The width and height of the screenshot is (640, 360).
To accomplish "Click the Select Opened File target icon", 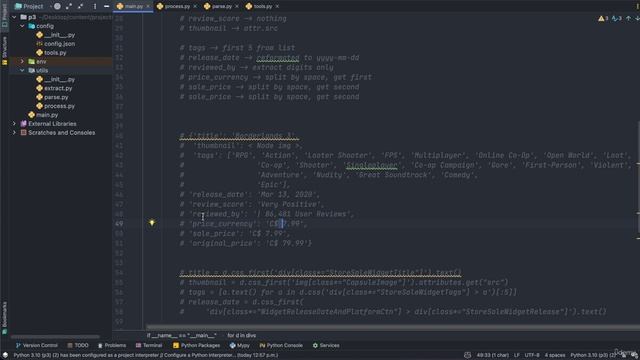I will click(x=57, y=6).
